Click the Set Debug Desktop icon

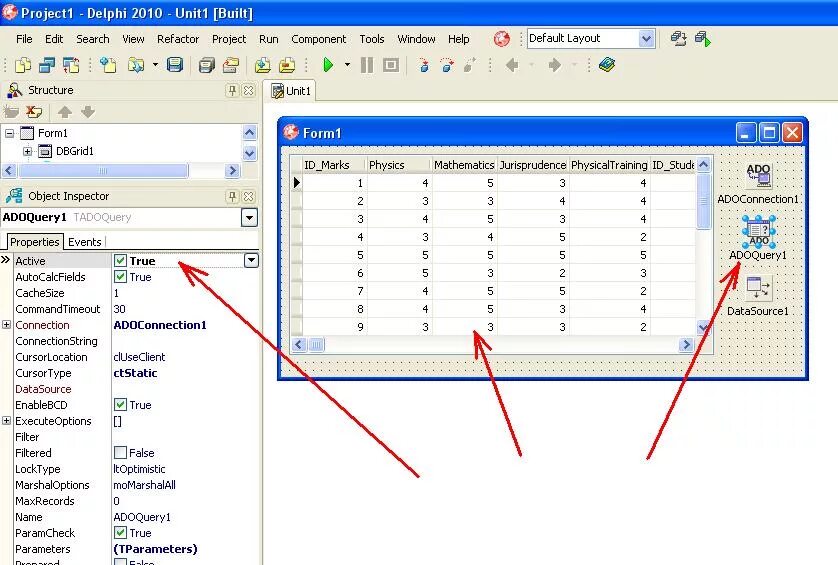[703, 38]
